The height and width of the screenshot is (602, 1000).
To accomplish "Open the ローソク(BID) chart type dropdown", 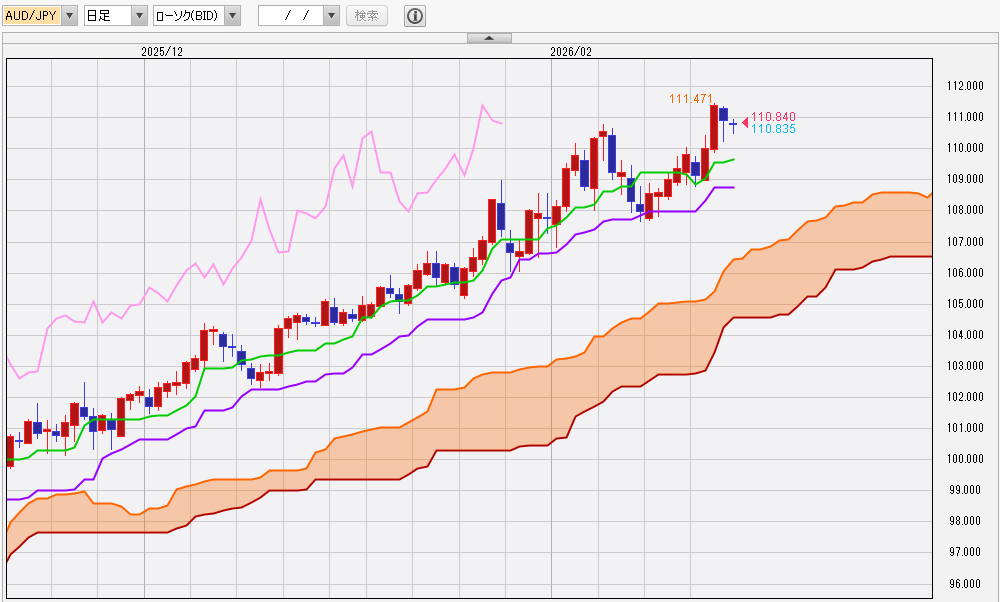I will pyautogui.click(x=232, y=16).
